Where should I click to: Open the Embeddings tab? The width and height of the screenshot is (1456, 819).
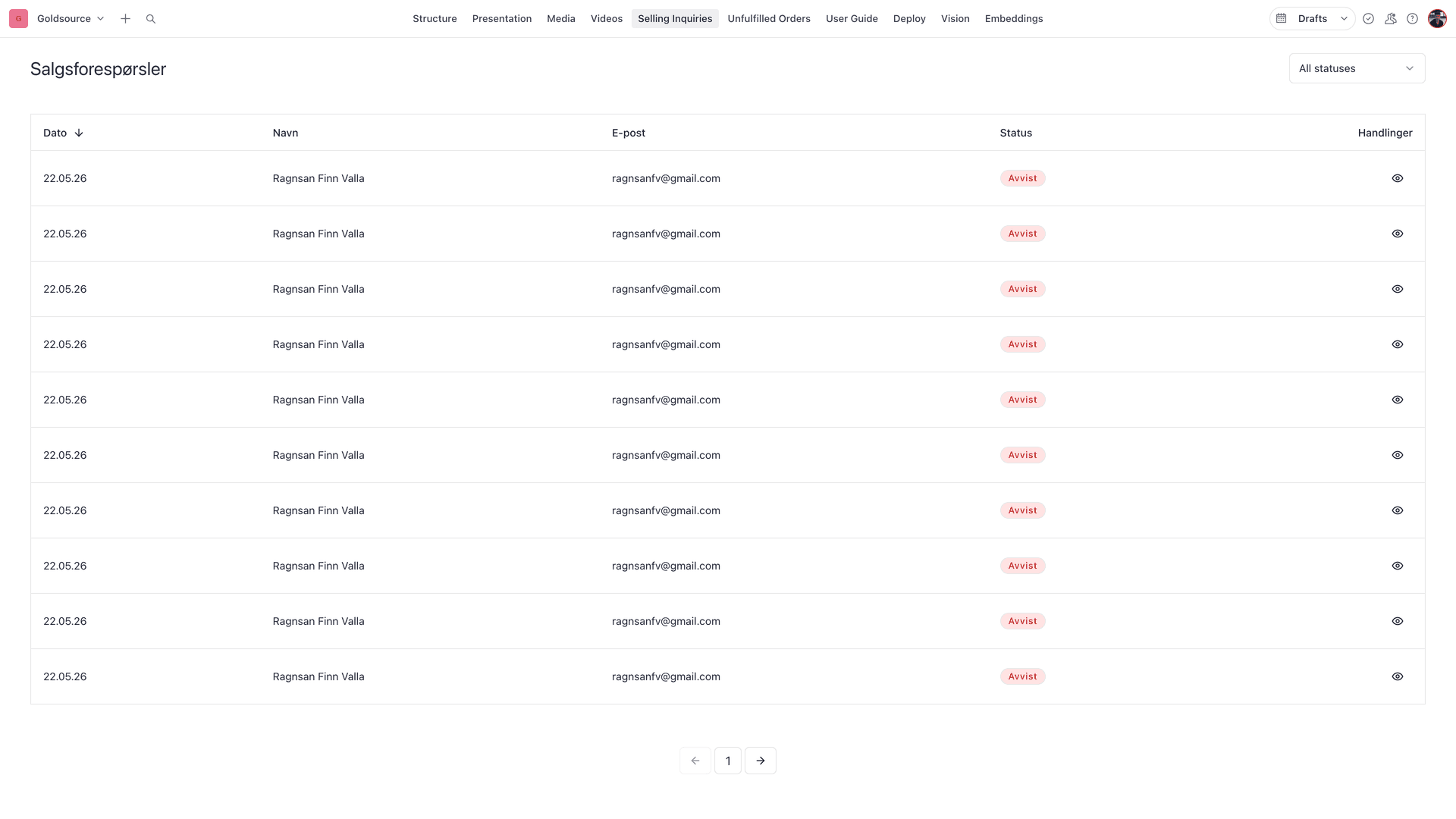(x=1014, y=18)
